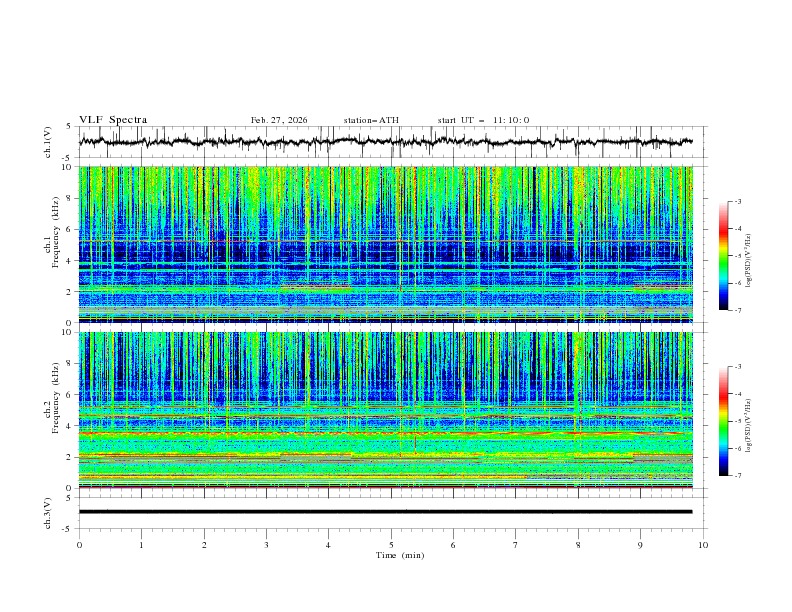792x612 pixels.
Task: Click the 10 minute tick label
Action: pos(703,545)
